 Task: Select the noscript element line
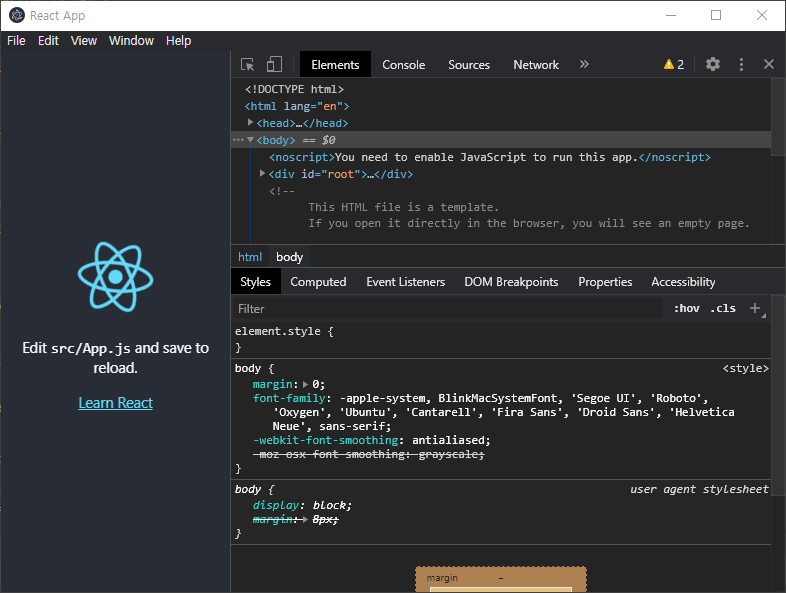(490, 157)
